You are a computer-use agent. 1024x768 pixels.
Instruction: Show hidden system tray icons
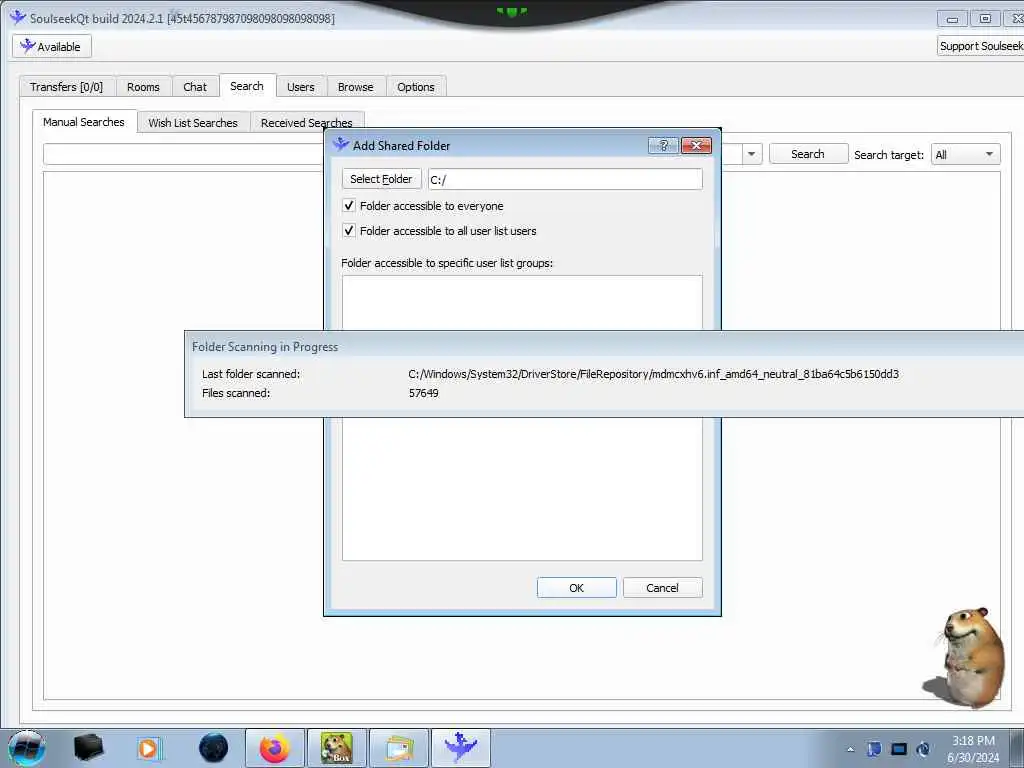pos(850,749)
